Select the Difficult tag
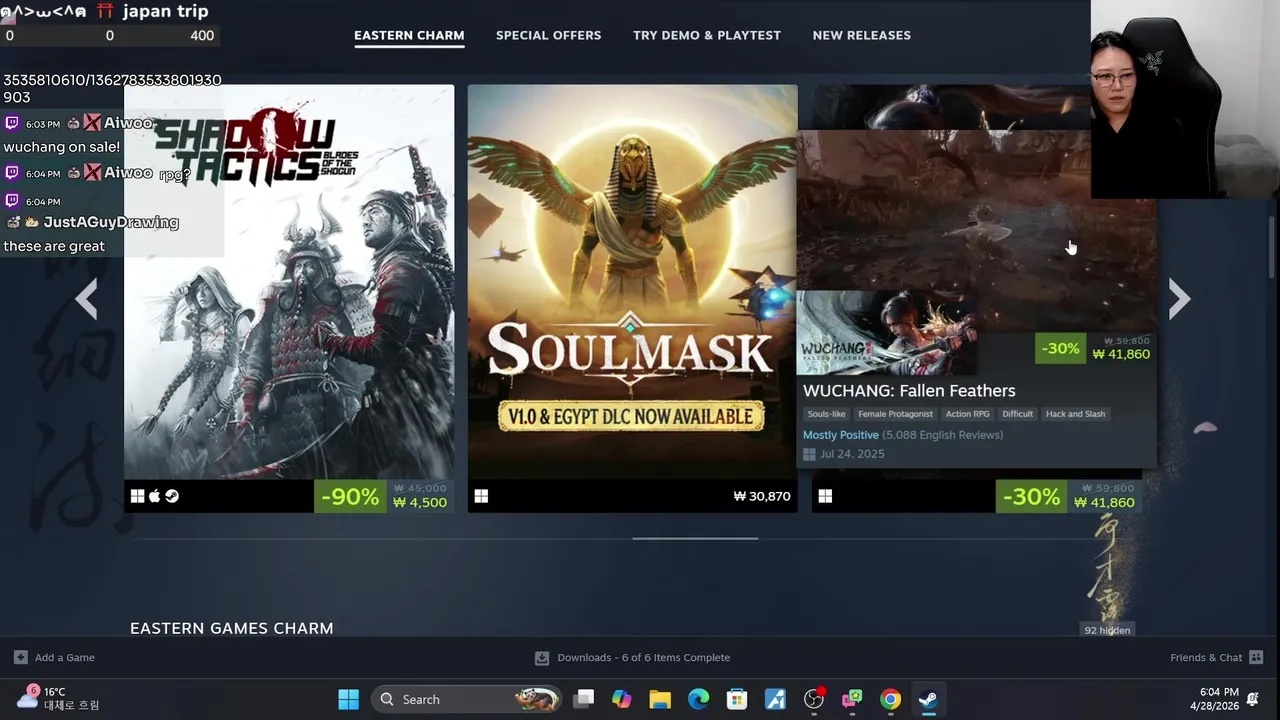 click(1017, 414)
